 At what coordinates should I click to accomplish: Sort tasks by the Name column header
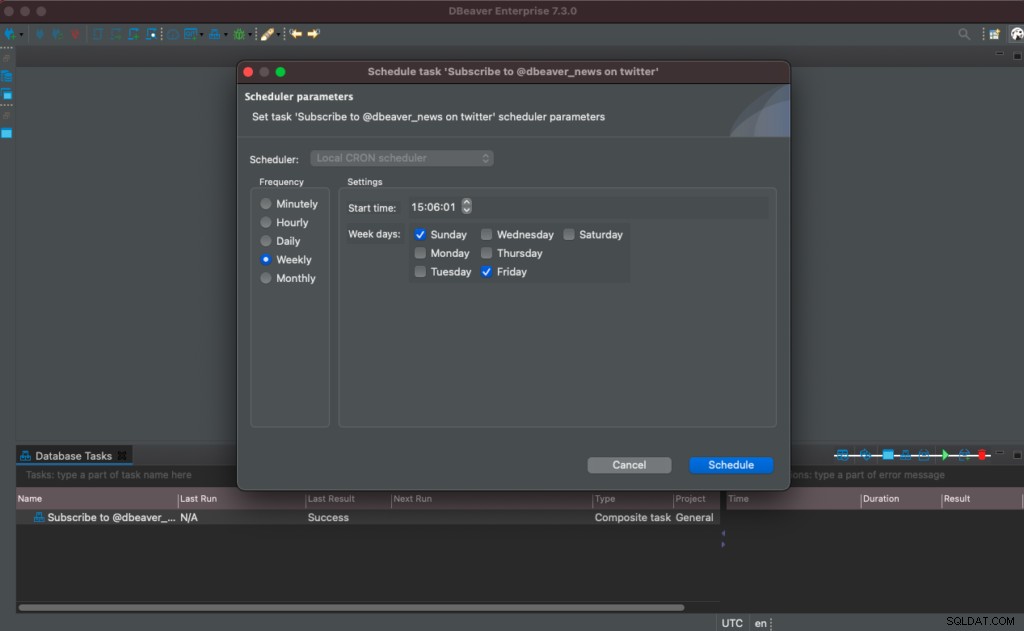[x=97, y=499]
